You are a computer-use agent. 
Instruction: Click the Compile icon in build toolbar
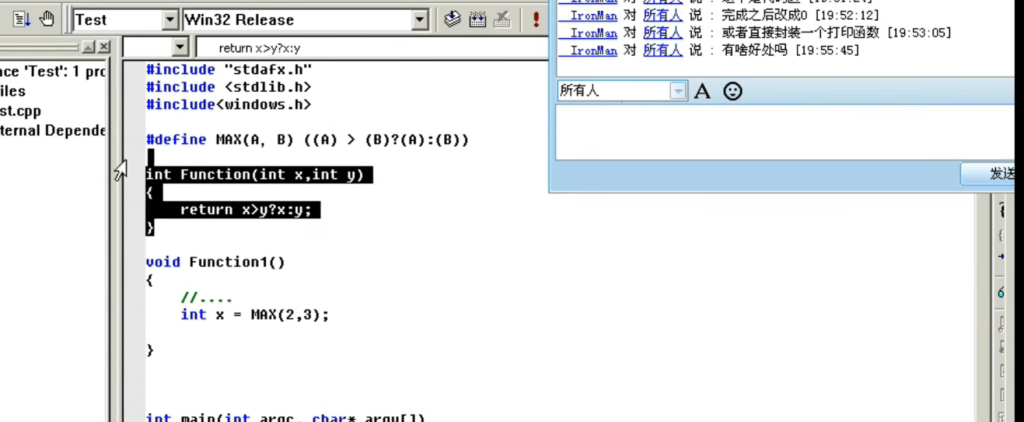coord(452,19)
